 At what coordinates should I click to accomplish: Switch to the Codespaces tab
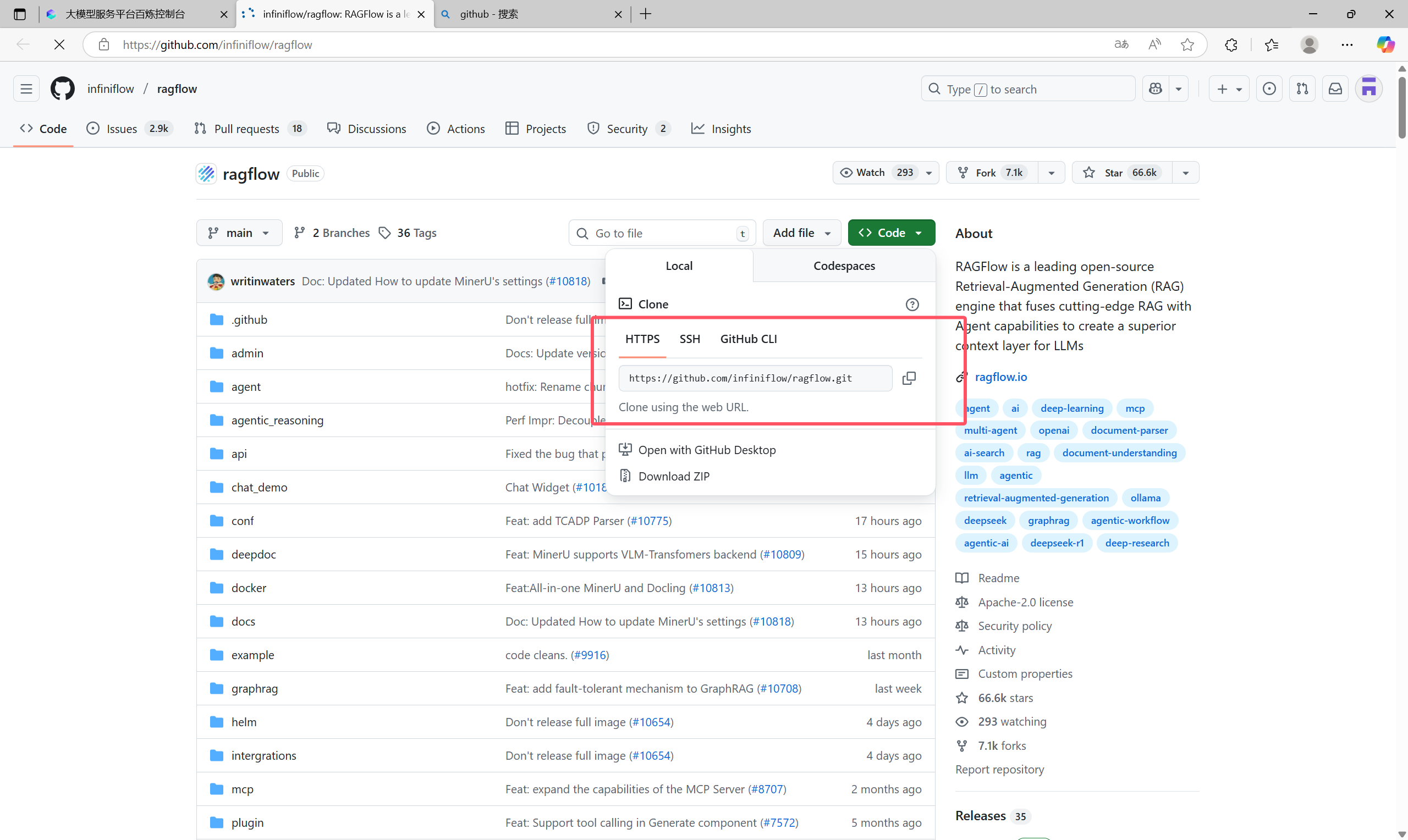pos(844,266)
